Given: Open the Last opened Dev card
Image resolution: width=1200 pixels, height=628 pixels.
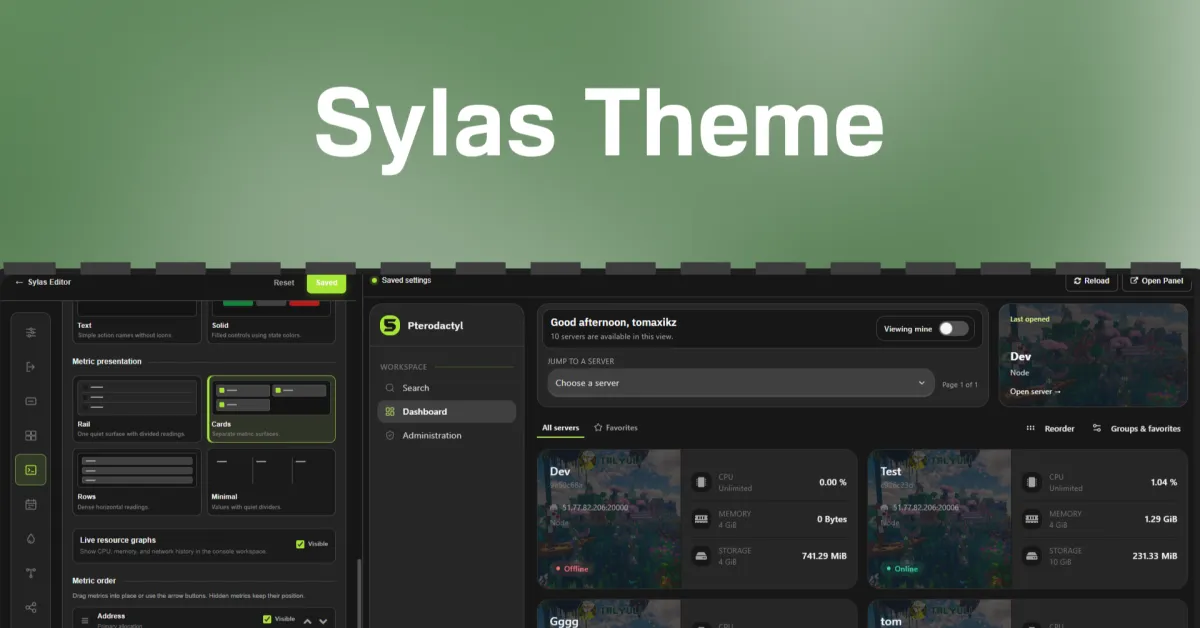Looking at the screenshot, I should point(1093,355).
